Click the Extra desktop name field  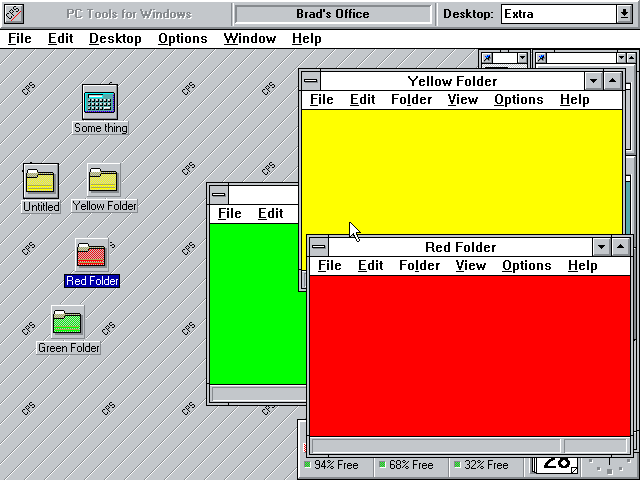558,14
